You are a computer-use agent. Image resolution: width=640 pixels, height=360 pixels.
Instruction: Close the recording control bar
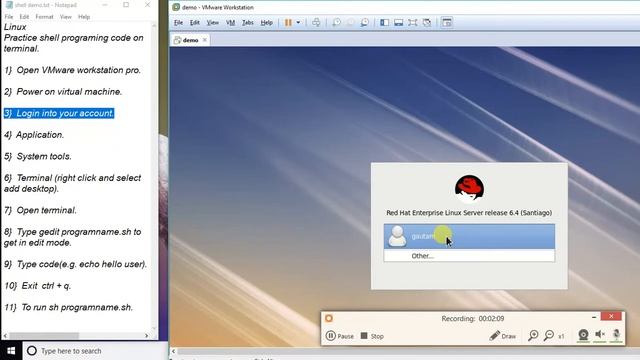(611, 316)
